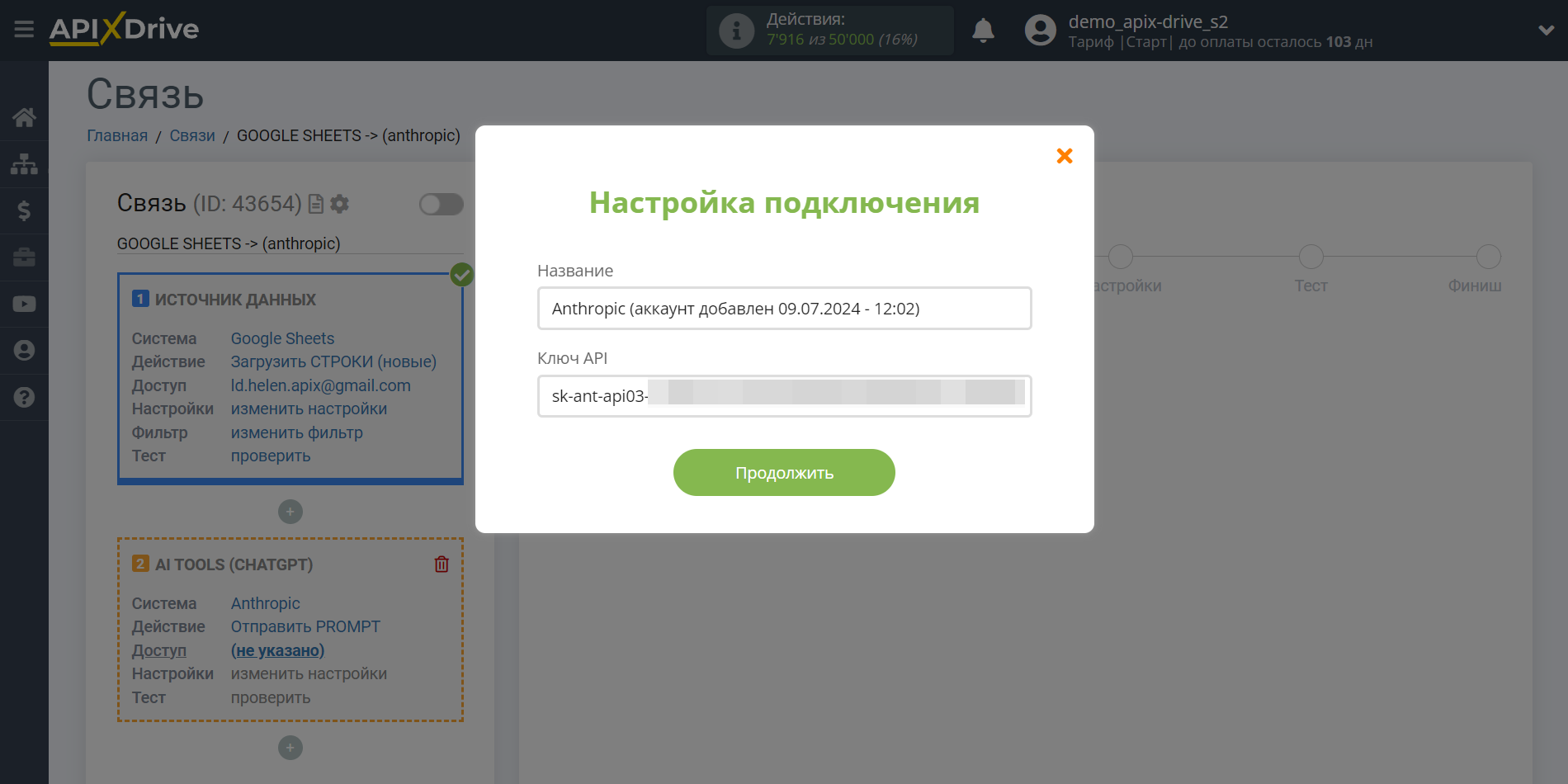Viewport: 1568px width, 784px height.
Task: Go to Home in the sidebar
Action: point(24,117)
